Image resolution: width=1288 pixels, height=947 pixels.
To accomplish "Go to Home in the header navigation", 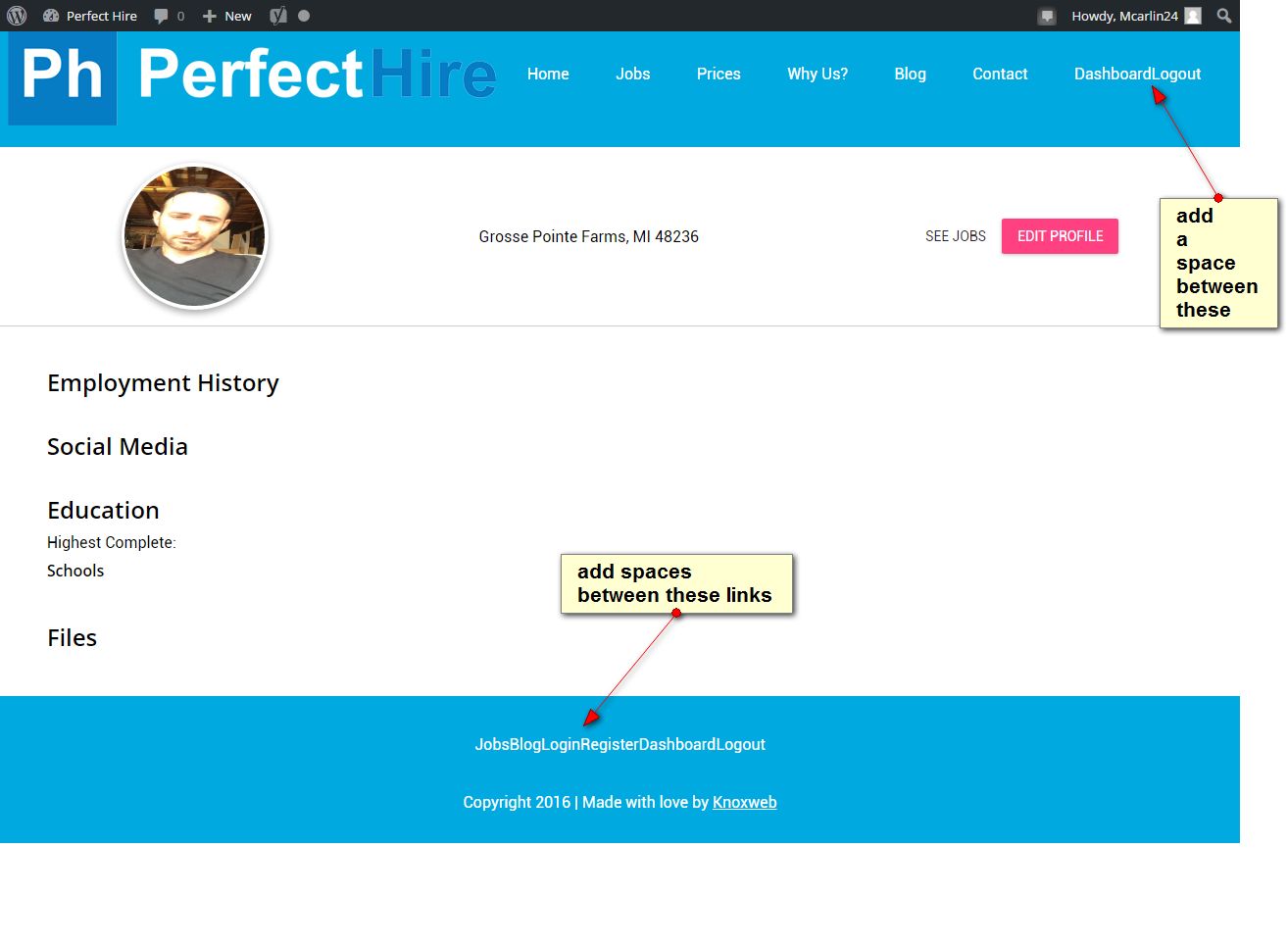I will pos(548,74).
